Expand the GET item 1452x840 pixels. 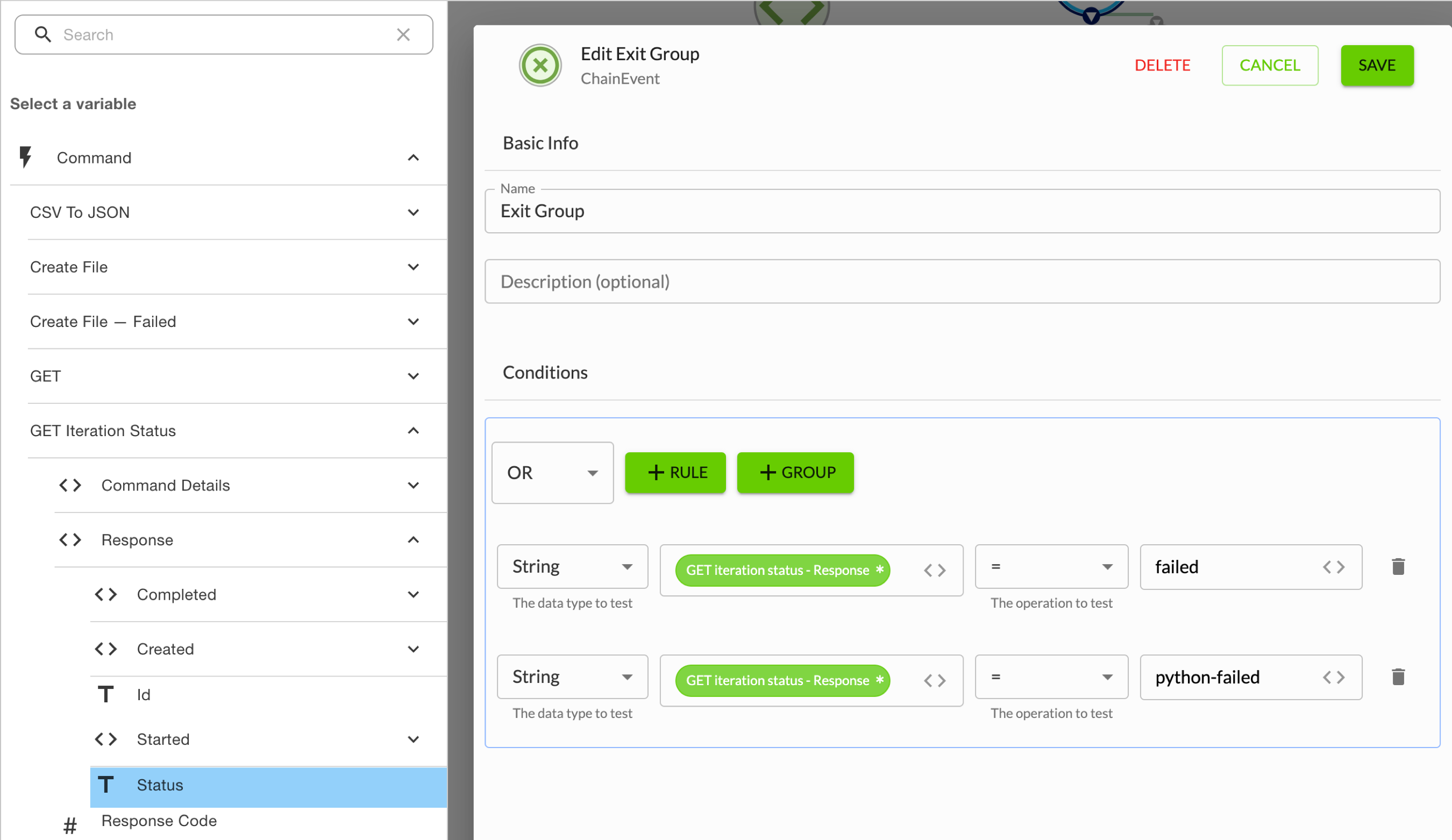click(413, 376)
